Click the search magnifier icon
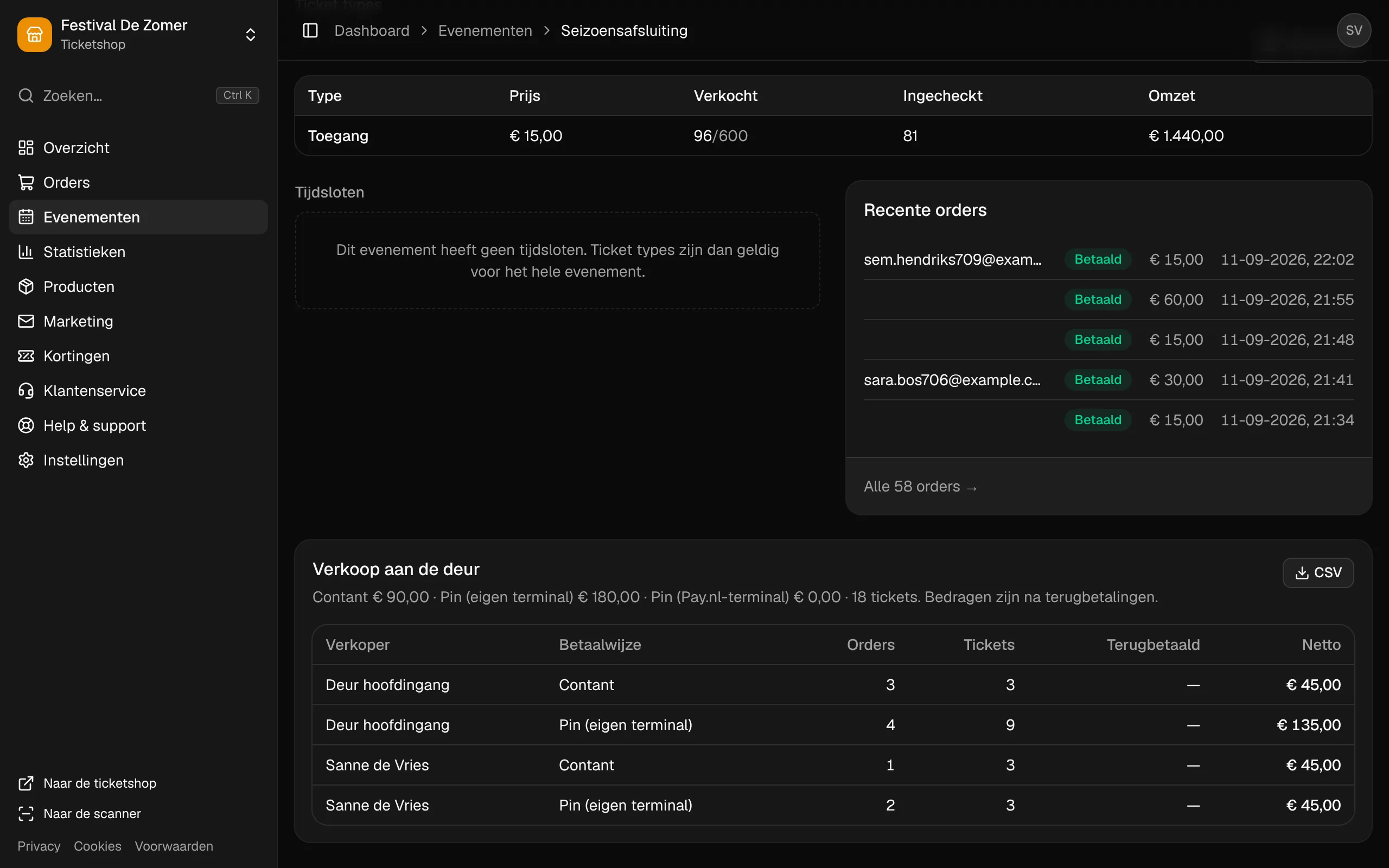 click(26, 95)
